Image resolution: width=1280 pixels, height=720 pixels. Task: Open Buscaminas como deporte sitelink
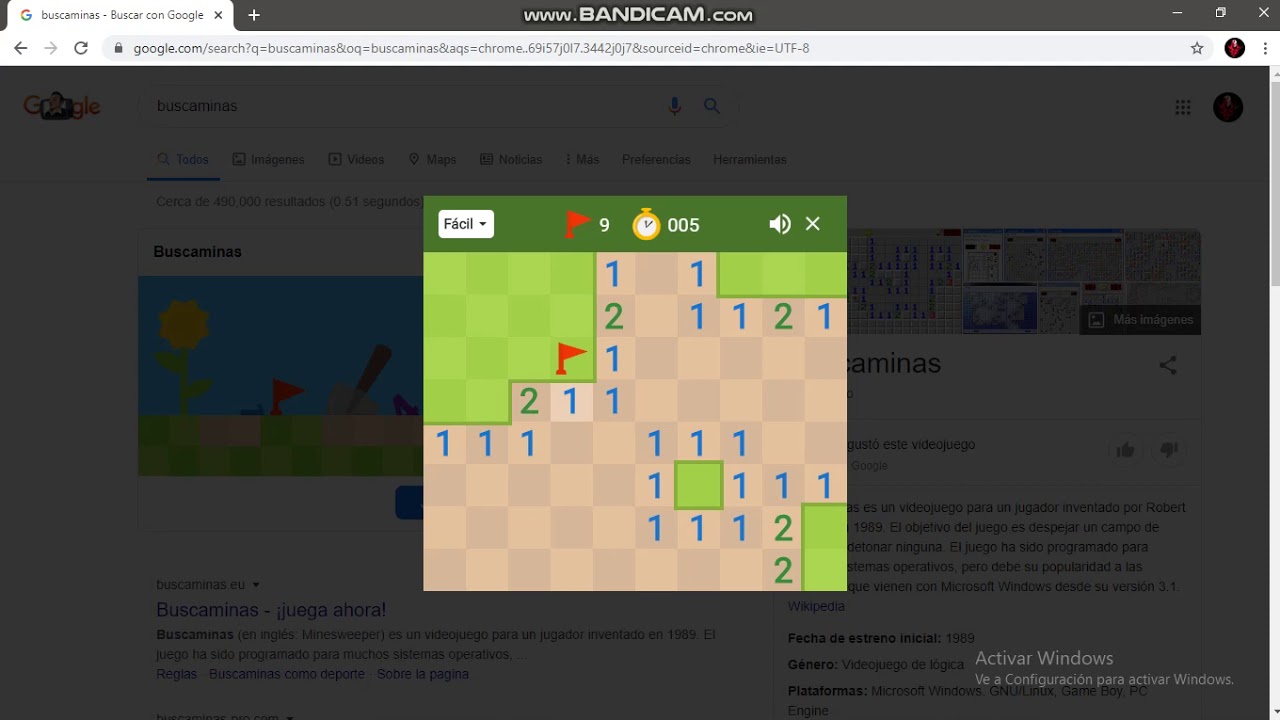(287, 674)
